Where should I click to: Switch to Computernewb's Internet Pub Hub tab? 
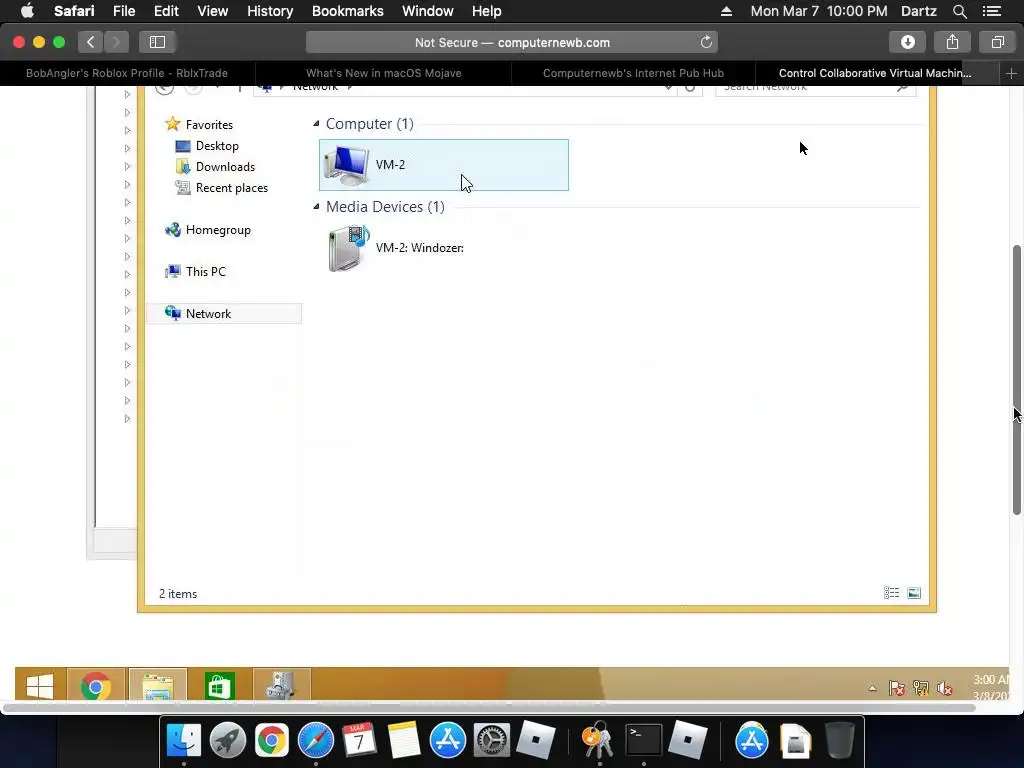click(x=633, y=73)
